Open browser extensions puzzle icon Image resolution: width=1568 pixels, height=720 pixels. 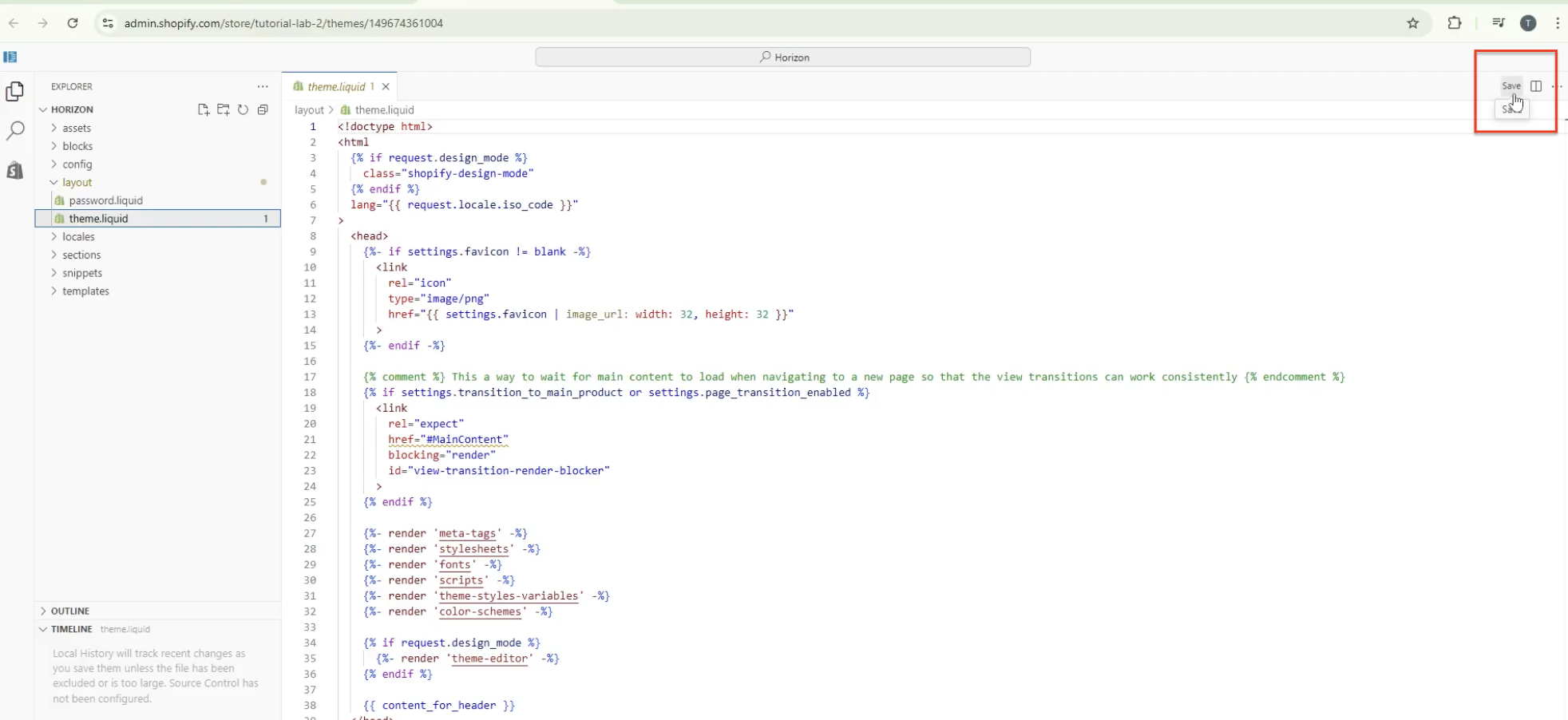1455,23
